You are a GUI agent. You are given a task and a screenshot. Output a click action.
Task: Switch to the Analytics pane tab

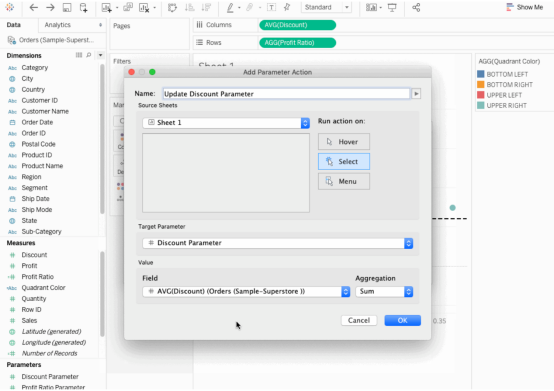pos(58,25)
